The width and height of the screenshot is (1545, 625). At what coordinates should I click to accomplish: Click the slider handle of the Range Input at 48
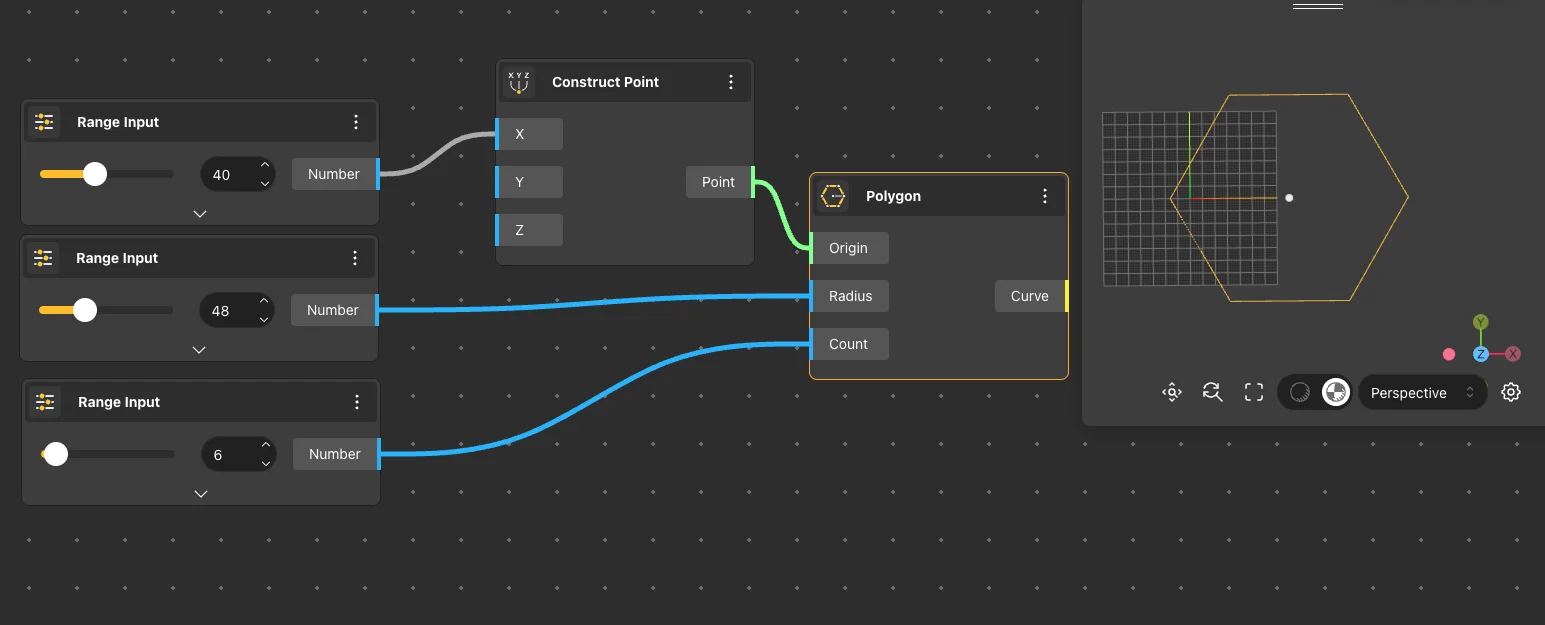tap(85, 310)
